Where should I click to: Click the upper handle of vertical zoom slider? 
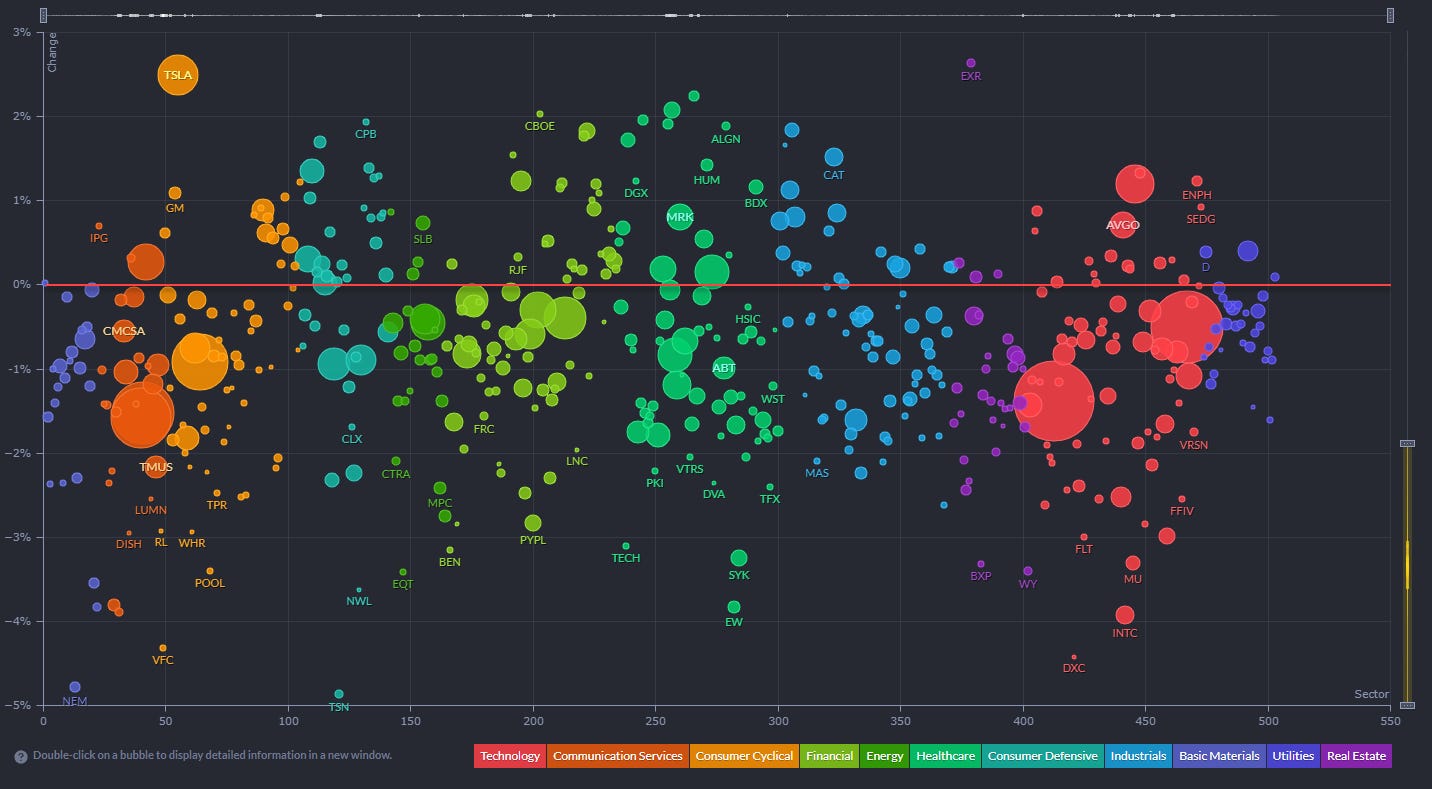(1407, 442)
